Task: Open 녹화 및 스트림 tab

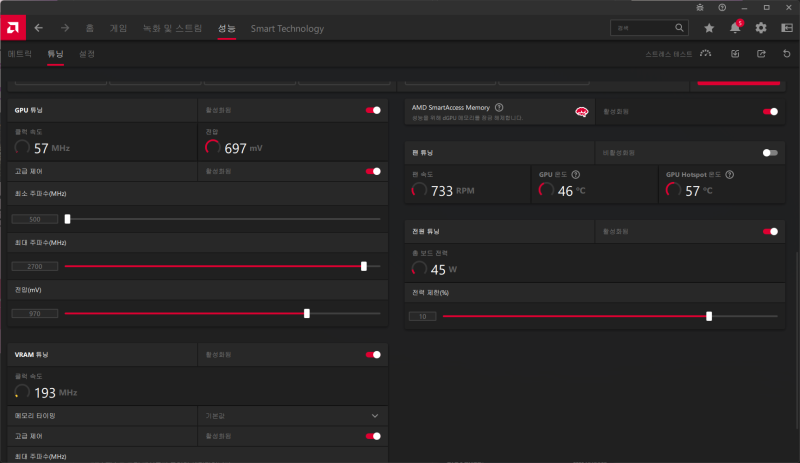Action: click(x=172, y=29)
